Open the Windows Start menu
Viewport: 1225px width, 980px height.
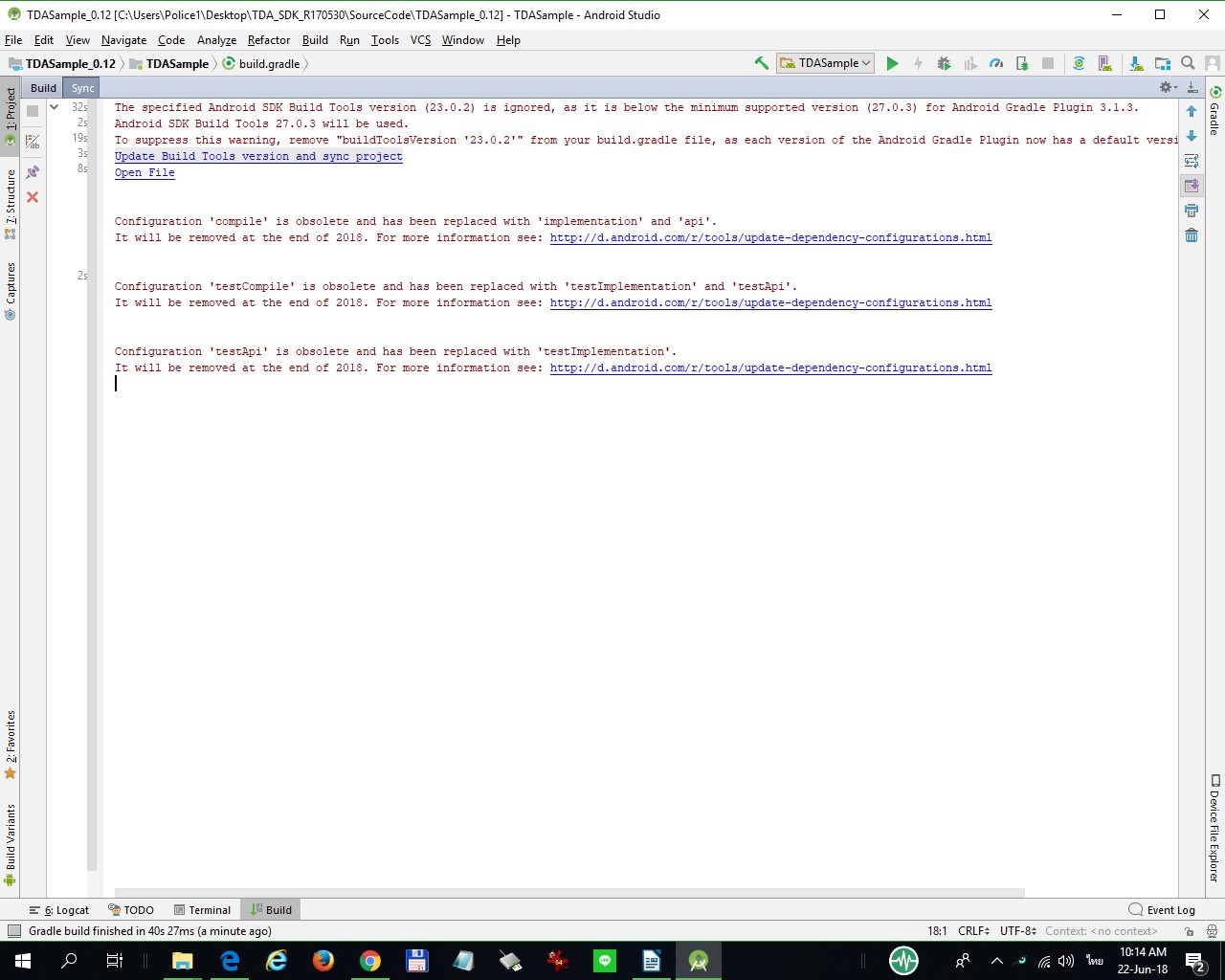22,961
